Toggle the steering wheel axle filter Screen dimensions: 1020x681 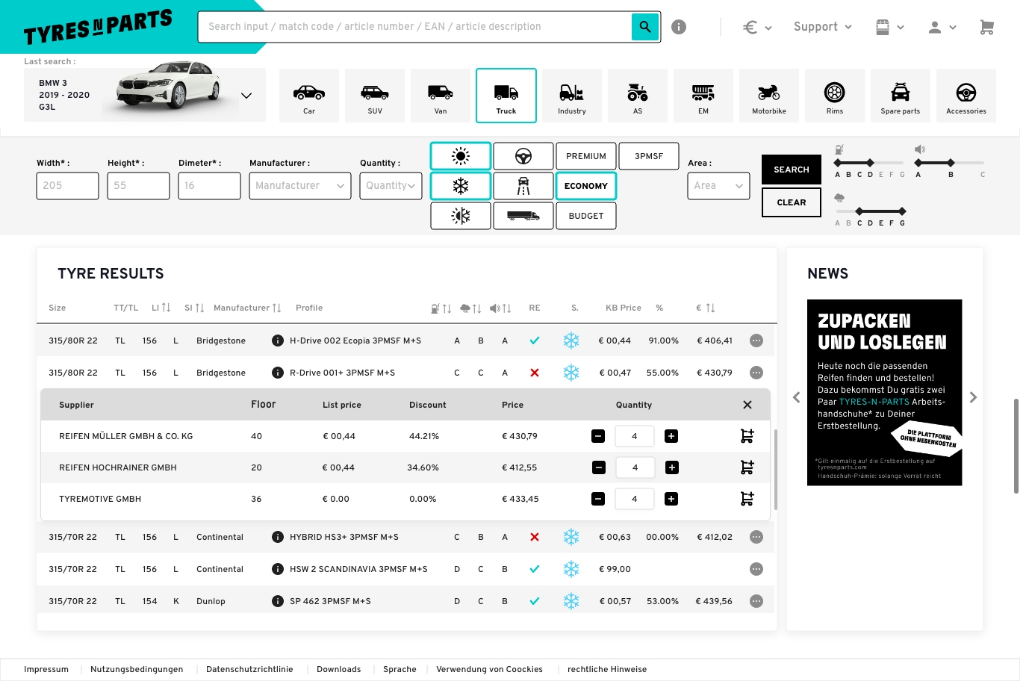524,156
